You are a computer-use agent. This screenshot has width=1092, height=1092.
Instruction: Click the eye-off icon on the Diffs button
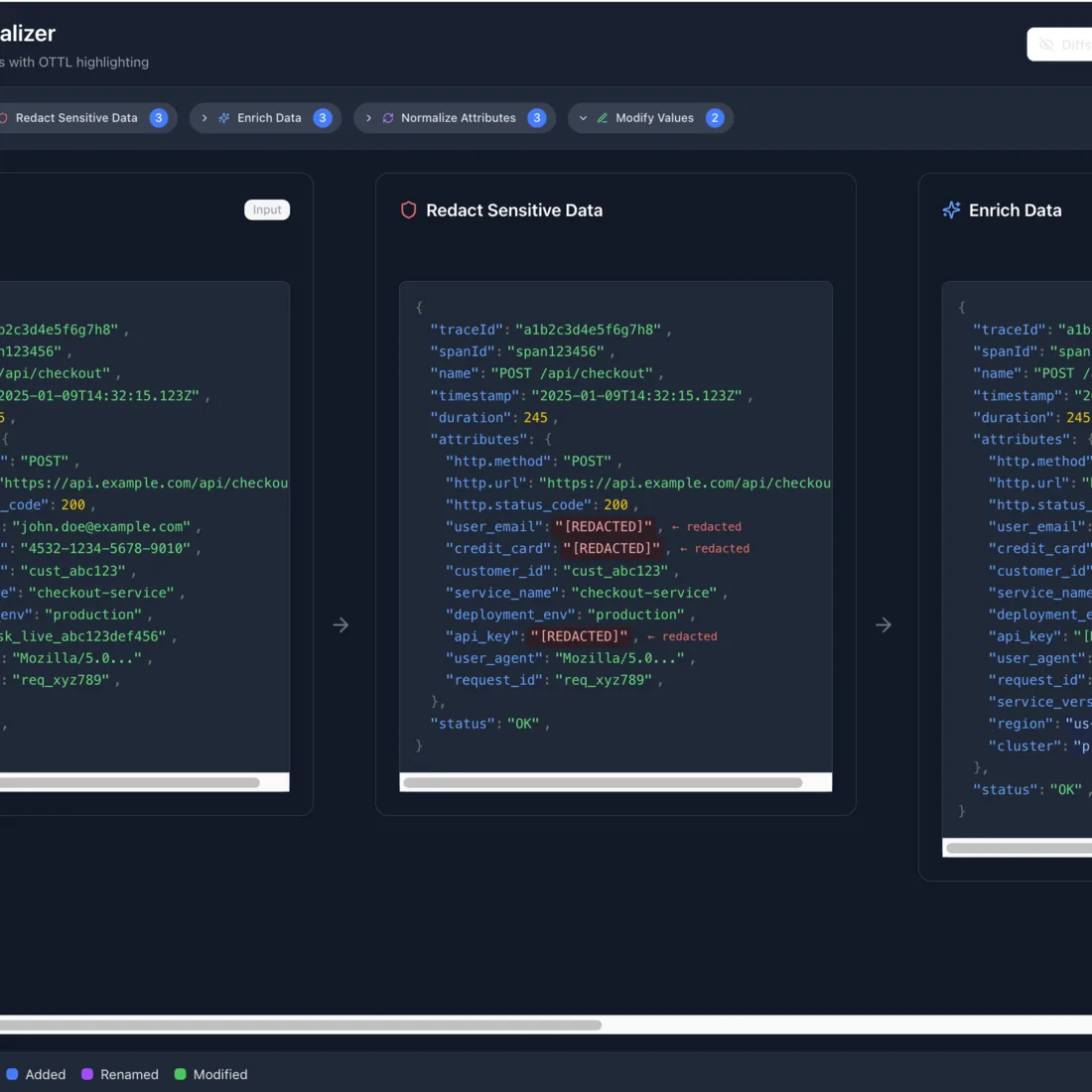point(1046,45)
